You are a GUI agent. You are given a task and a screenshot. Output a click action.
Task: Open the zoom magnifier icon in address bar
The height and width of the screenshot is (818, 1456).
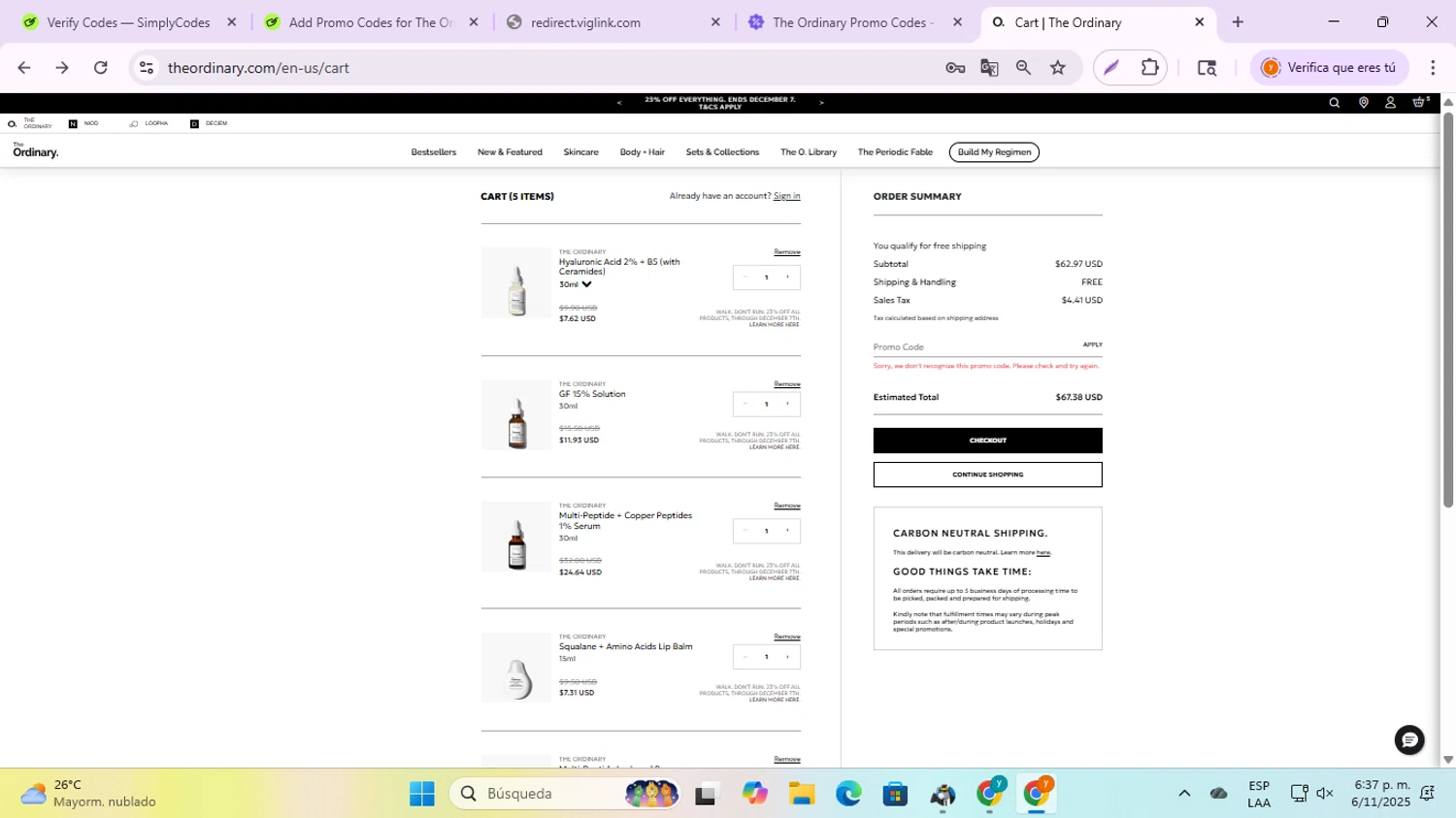[1023, 68]
